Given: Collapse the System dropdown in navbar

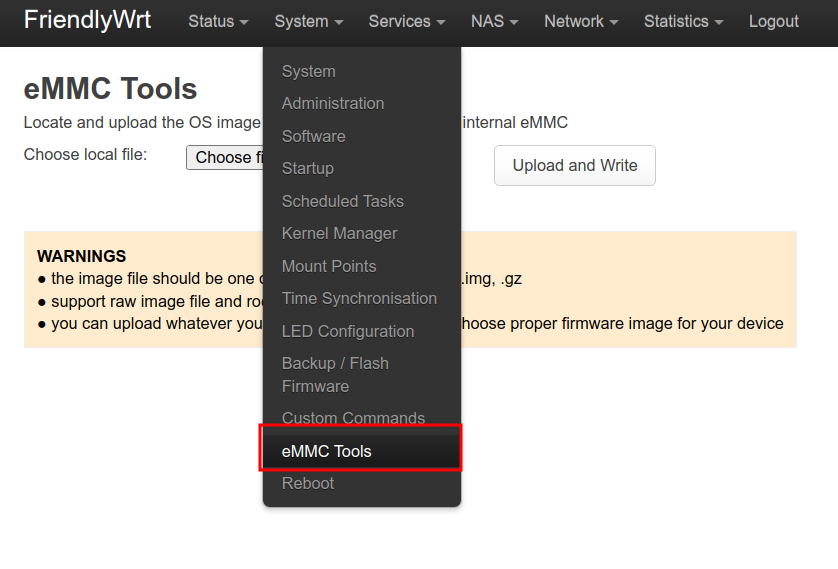Looking at the screenshot, I should point(308,21).
